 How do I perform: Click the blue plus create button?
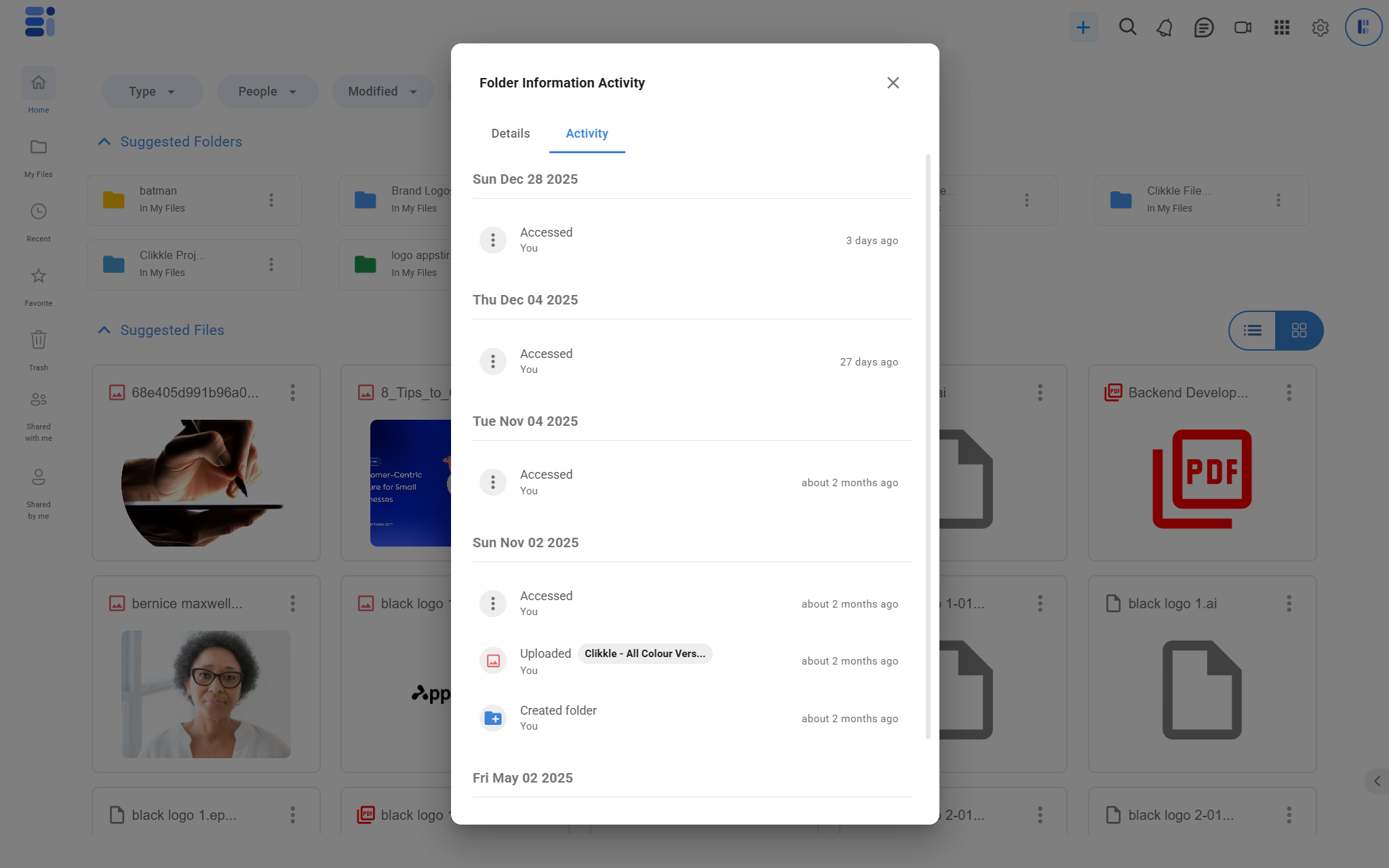tap(1083, 28)
